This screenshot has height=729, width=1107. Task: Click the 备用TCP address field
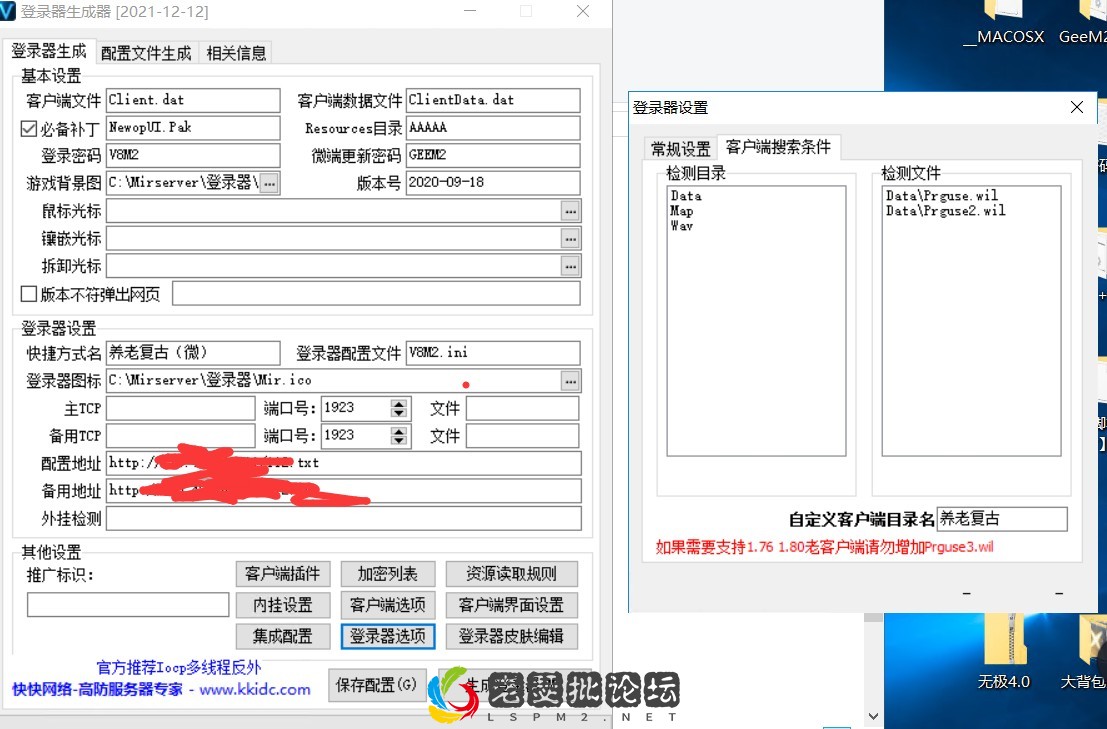pos(180,435)
